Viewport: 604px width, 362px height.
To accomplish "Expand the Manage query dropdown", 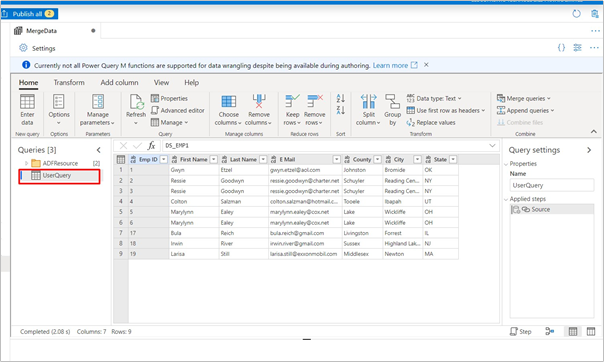I will [x=169, y=122].
